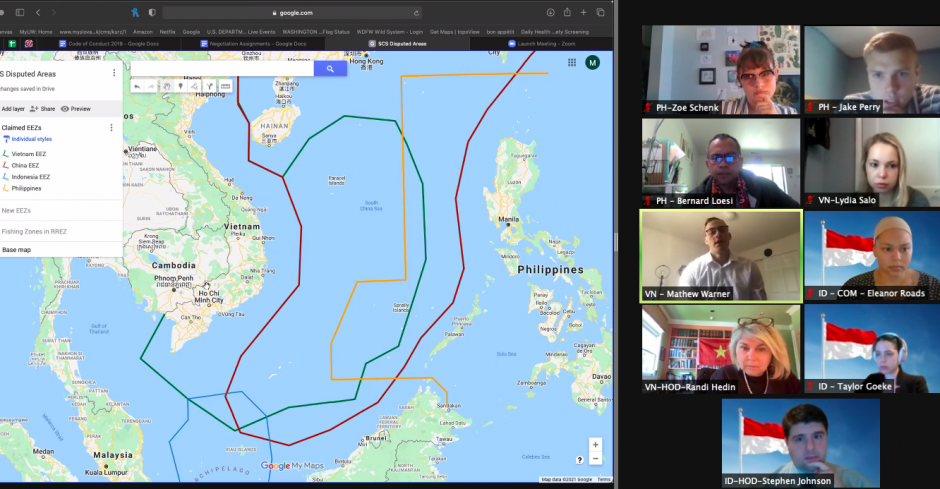The width and height of the screenshot is (940, 489).
Task: Switch to SCS Disputed Areas tab
Action: point(397,44)
